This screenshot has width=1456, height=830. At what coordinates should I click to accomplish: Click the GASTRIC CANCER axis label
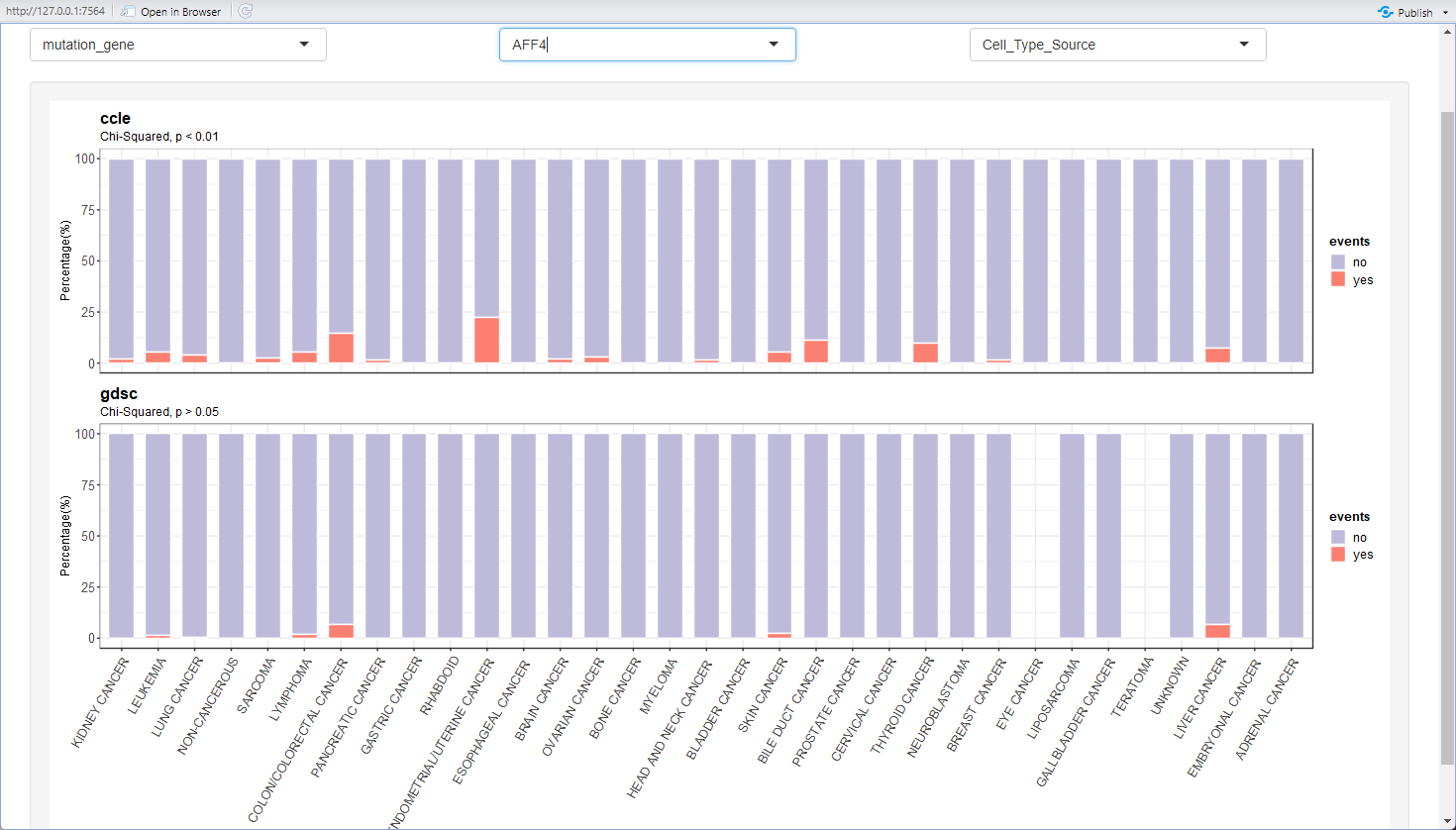(x=390, y=705)
